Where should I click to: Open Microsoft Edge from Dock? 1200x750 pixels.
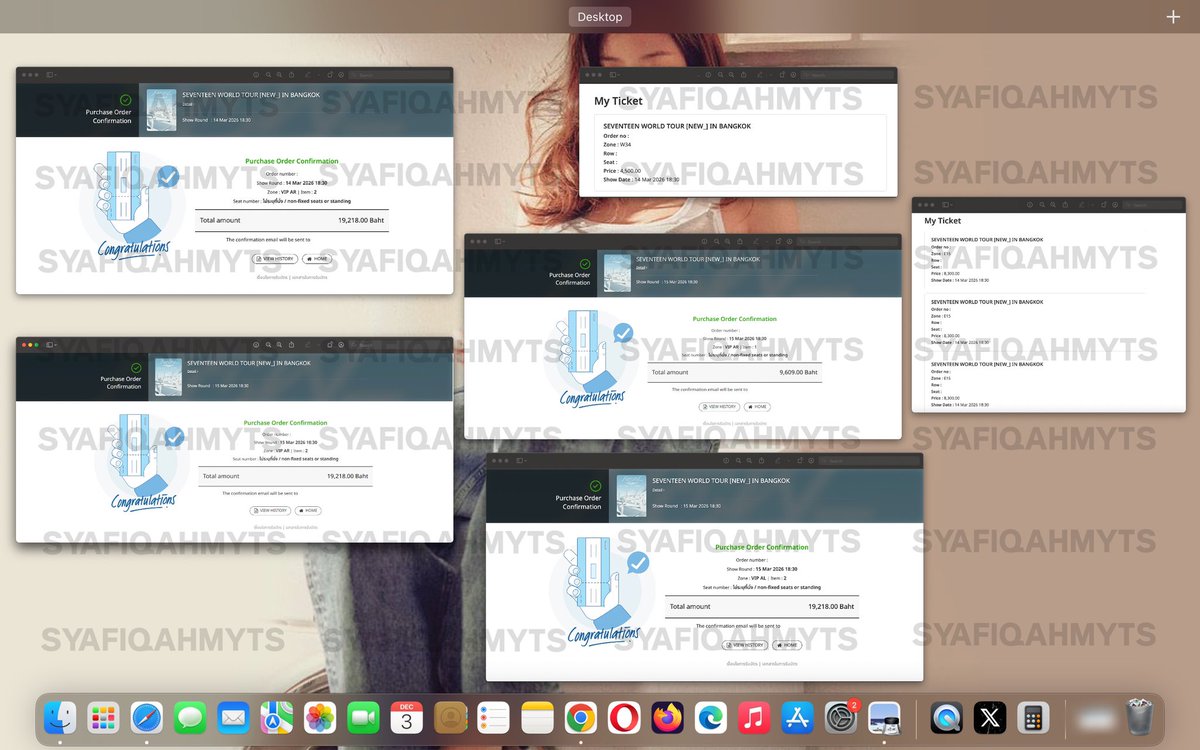click(712, 717)
